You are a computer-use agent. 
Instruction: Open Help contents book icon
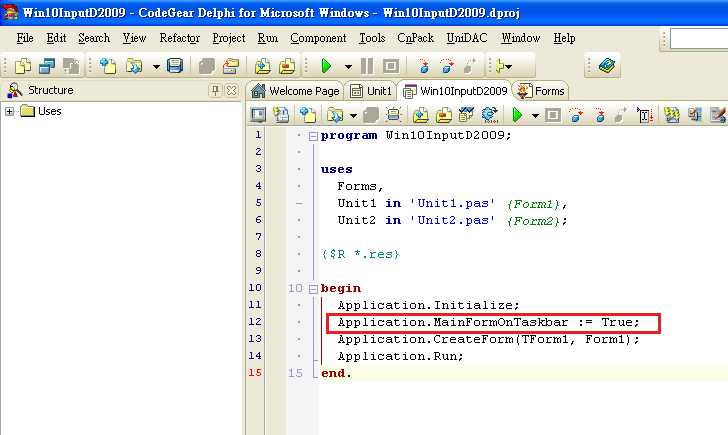[606, 66]
